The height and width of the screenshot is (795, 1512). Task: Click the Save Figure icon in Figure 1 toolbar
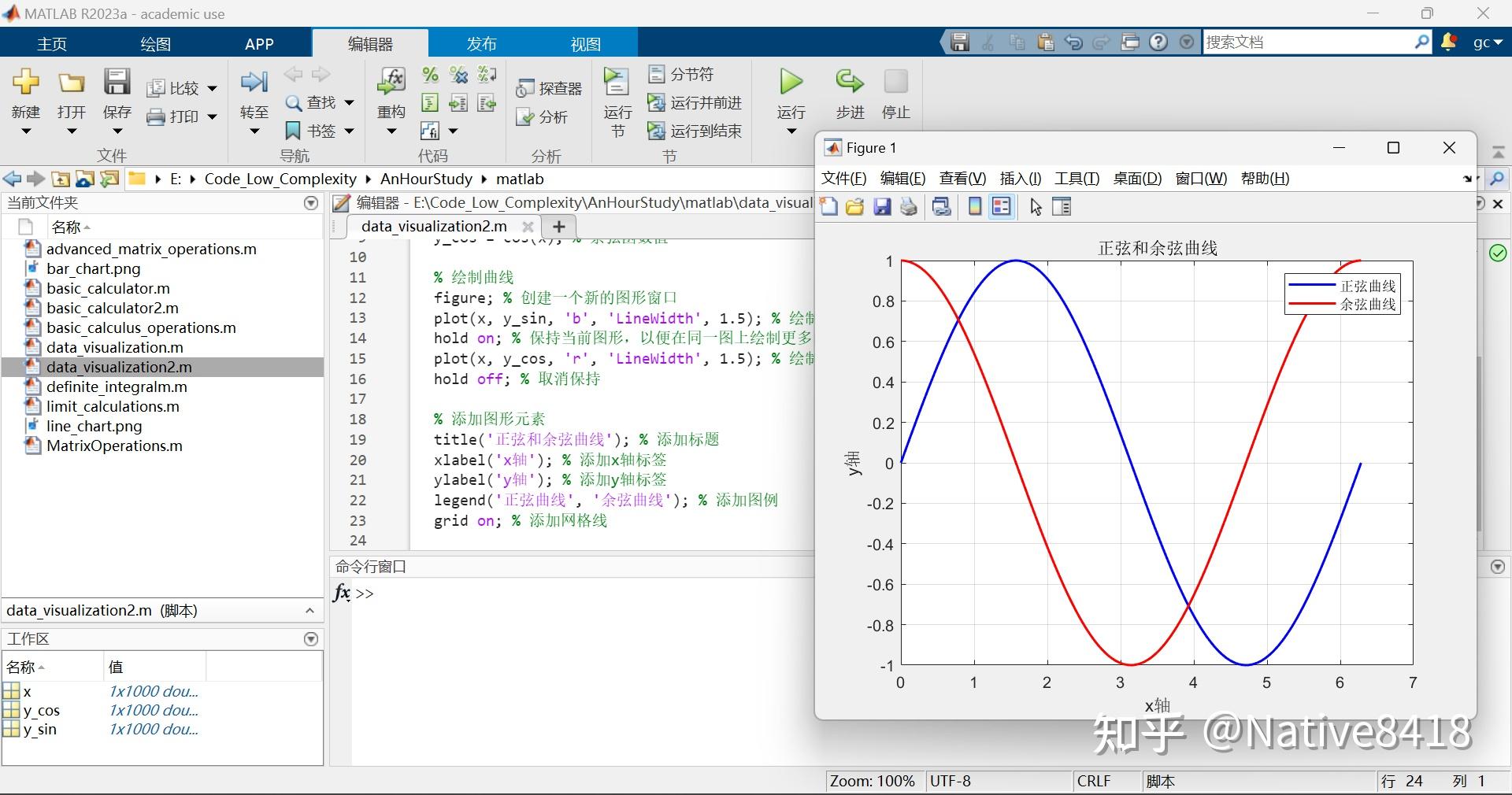882,207
